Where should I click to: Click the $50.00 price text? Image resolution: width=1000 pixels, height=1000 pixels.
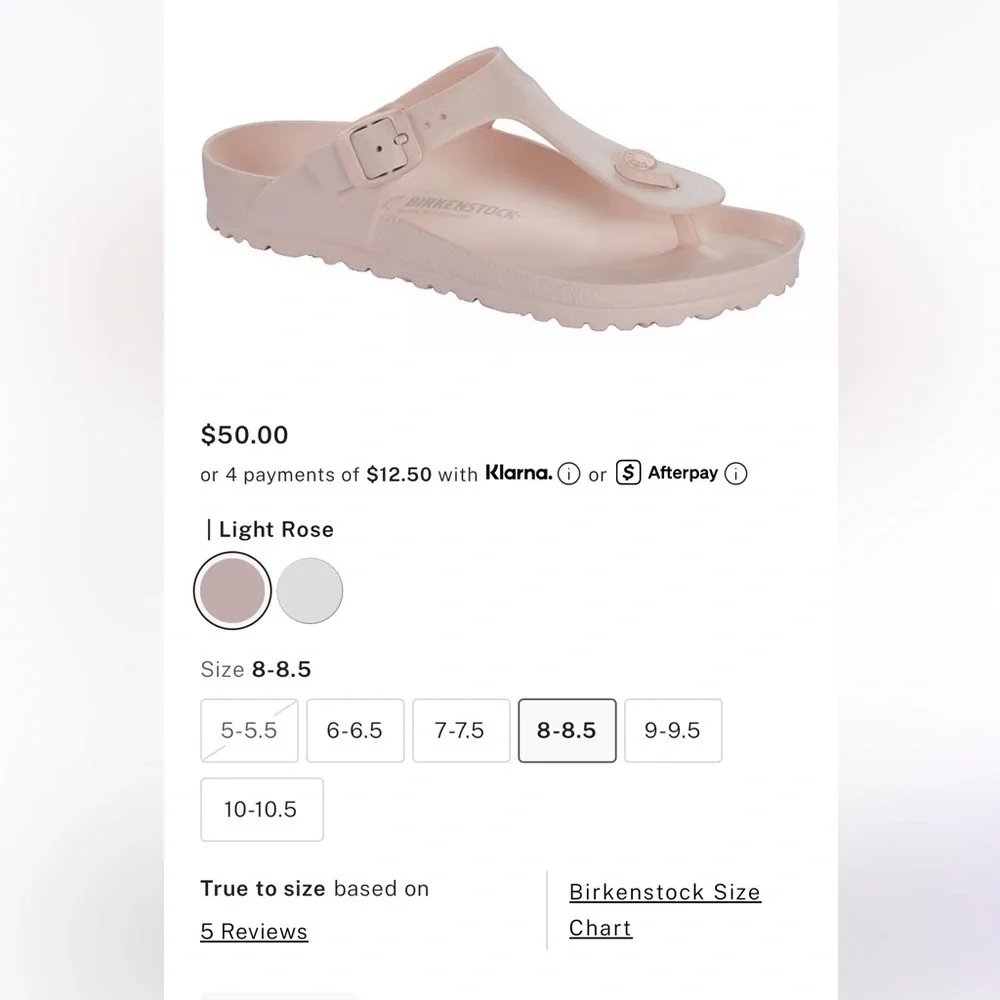[244, 436]
